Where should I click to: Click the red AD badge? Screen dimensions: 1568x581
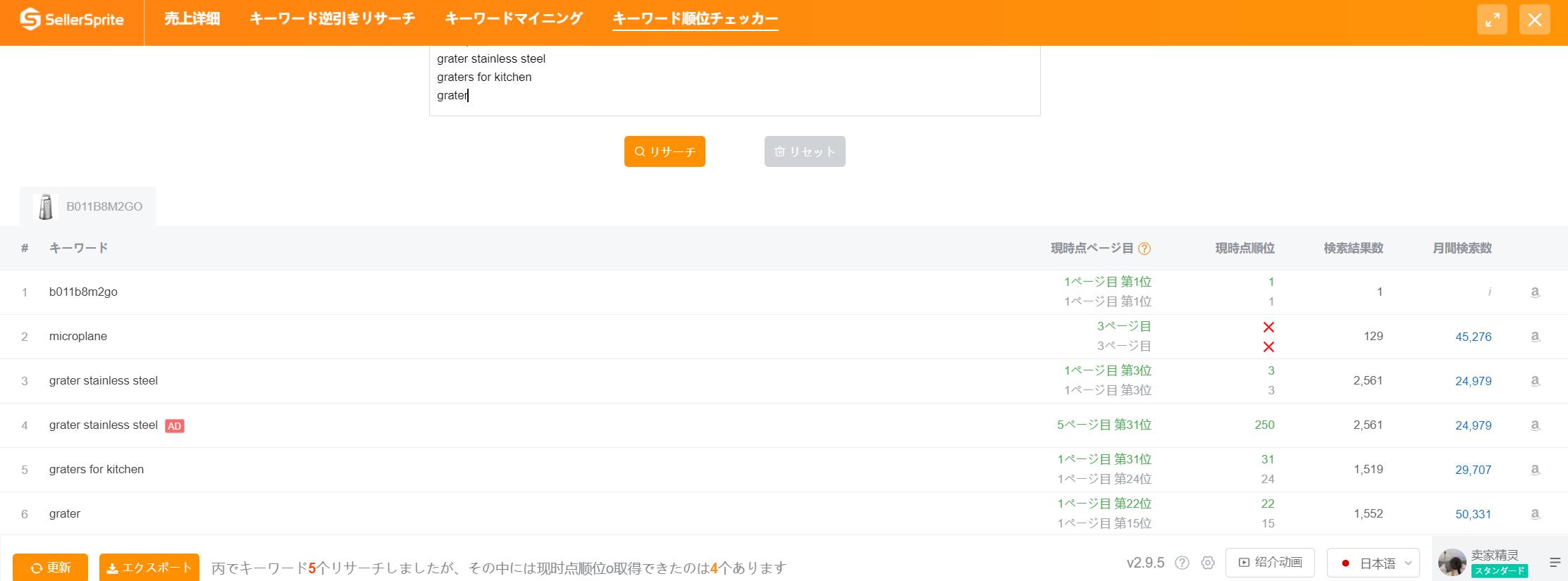pyautogui.click(x=175, y=426)
